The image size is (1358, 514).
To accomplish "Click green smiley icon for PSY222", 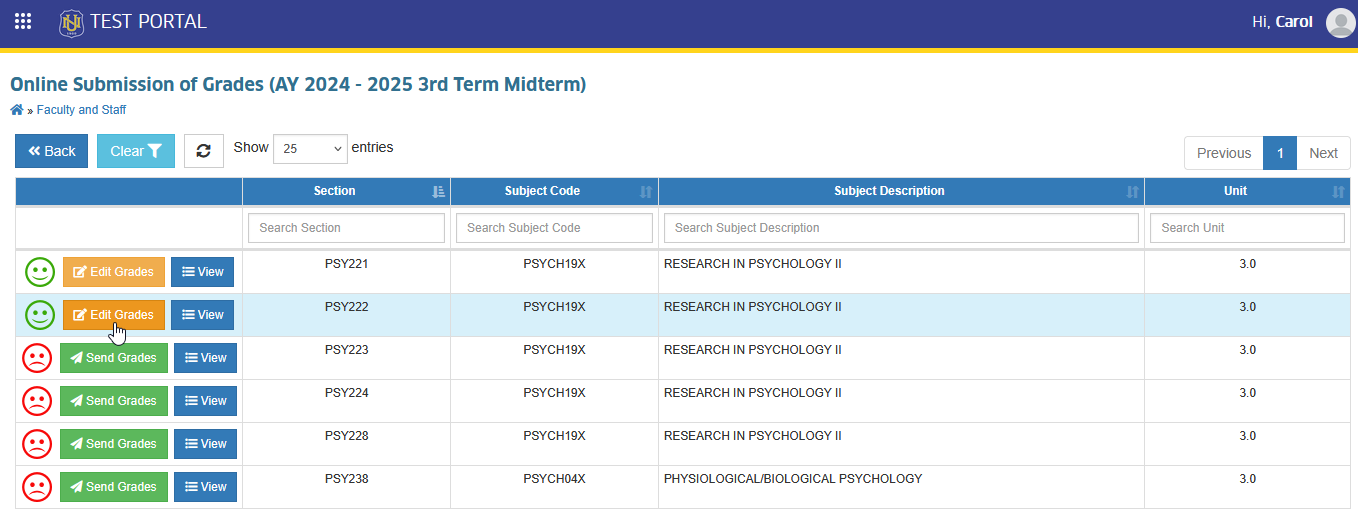I will [x=40, y=315].
